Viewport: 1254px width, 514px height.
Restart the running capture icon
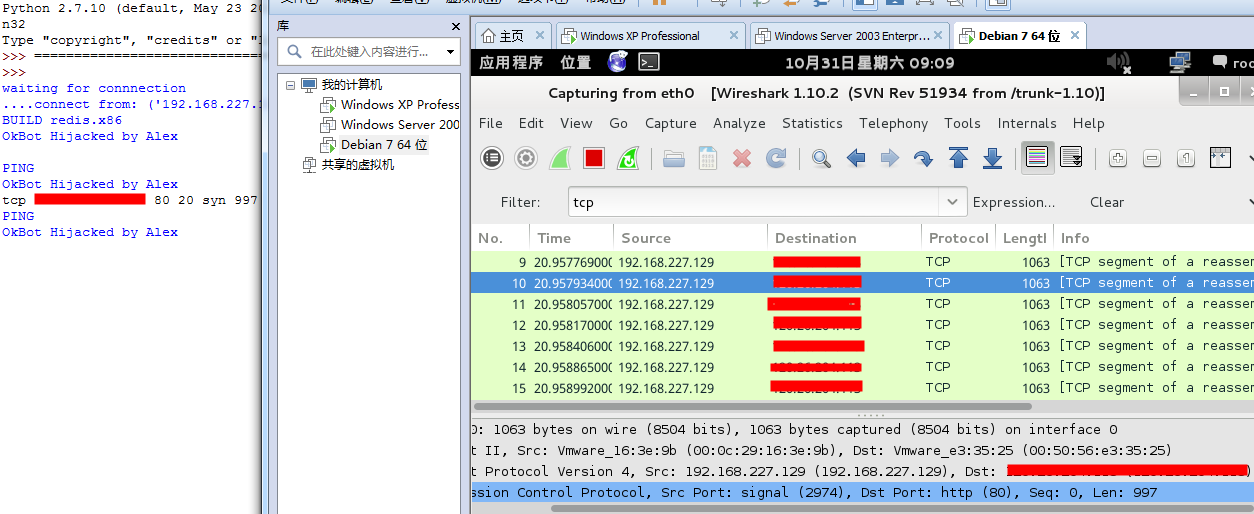point(628,158)
